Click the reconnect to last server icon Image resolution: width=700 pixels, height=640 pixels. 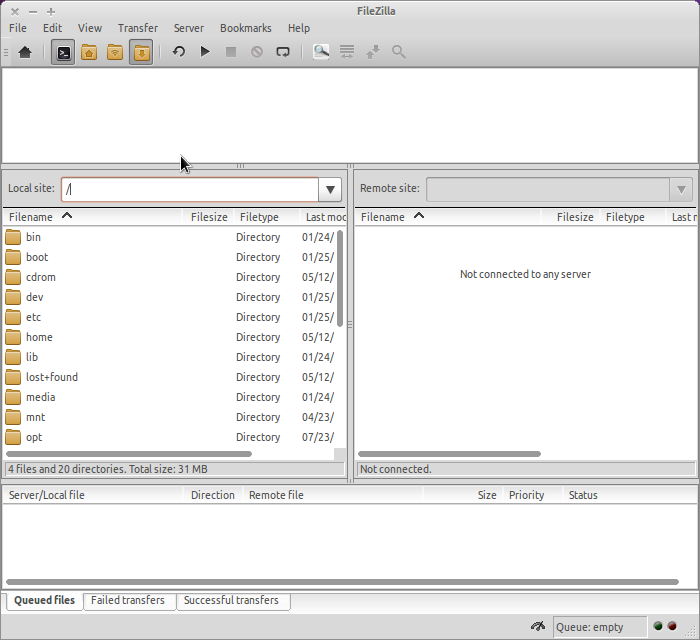click(x=283, y=52)
